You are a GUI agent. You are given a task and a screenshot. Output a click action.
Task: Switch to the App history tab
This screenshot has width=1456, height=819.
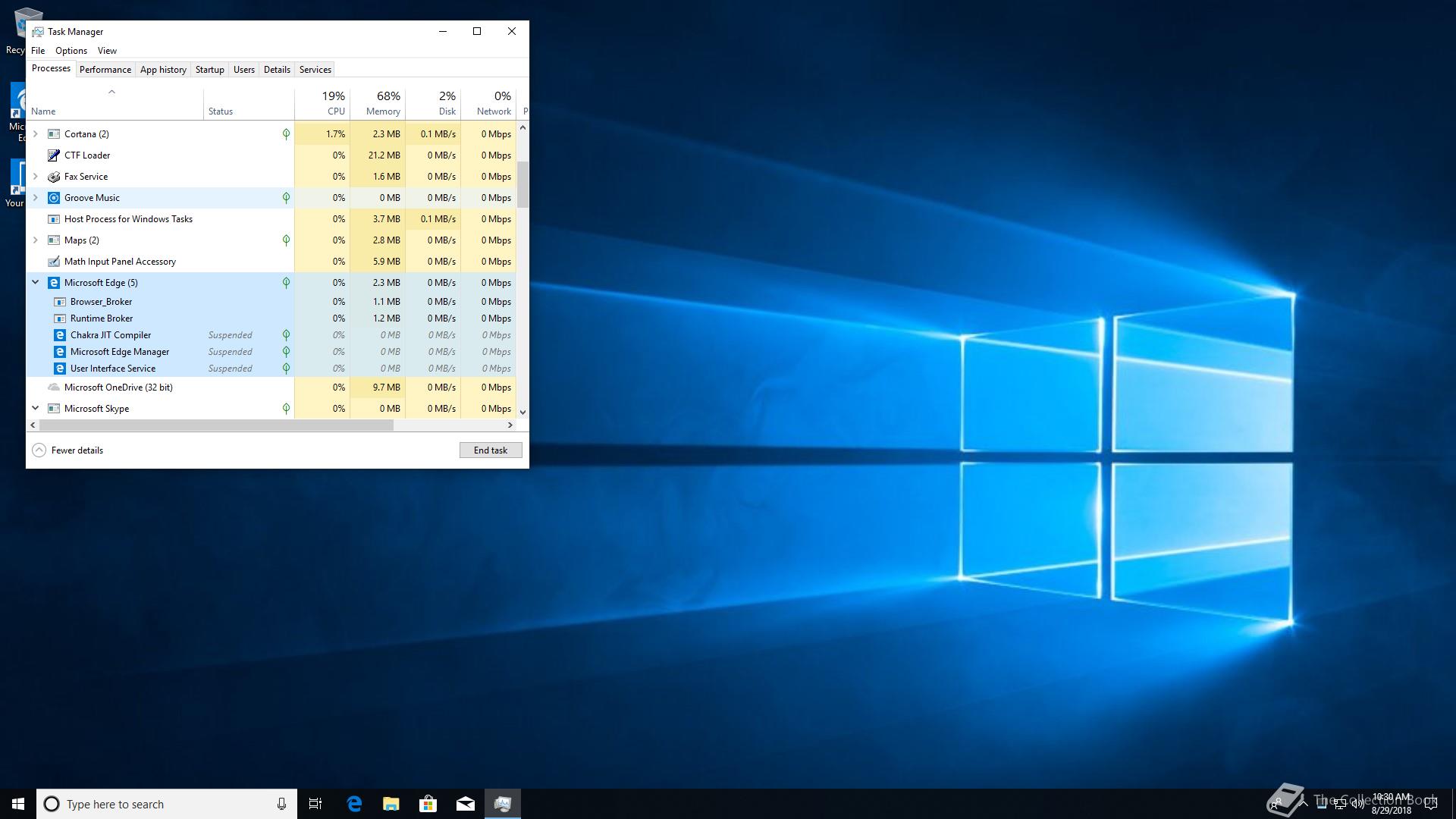(x=163, y=70)
